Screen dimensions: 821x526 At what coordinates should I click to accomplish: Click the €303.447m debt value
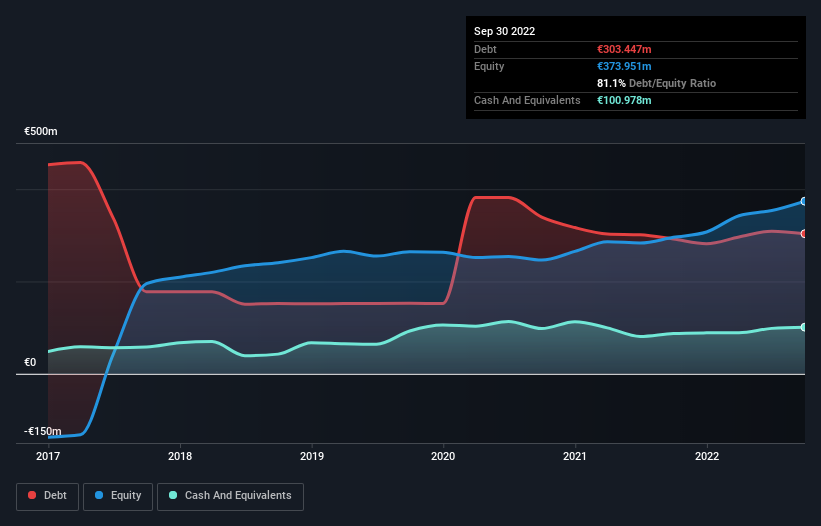tap(624, 49)
